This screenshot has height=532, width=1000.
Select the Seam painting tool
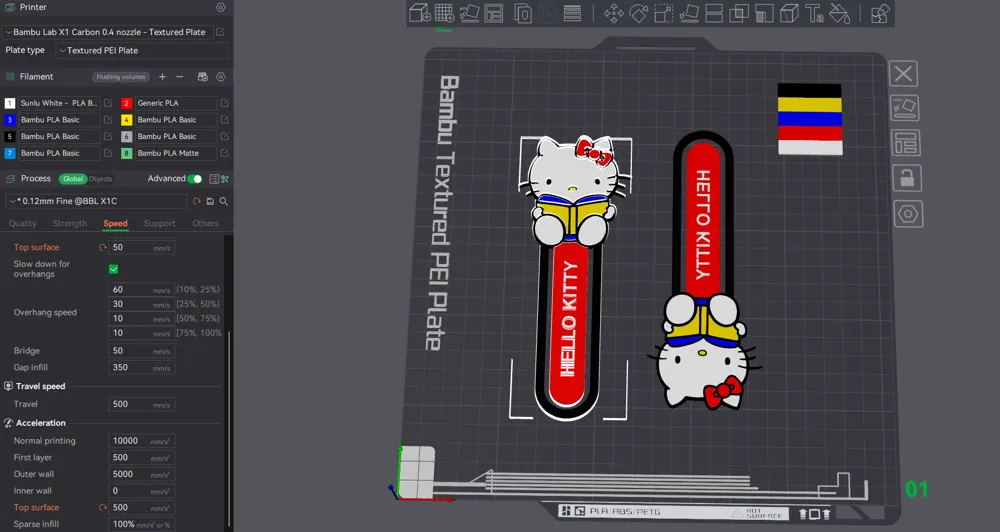pos(789,13)
